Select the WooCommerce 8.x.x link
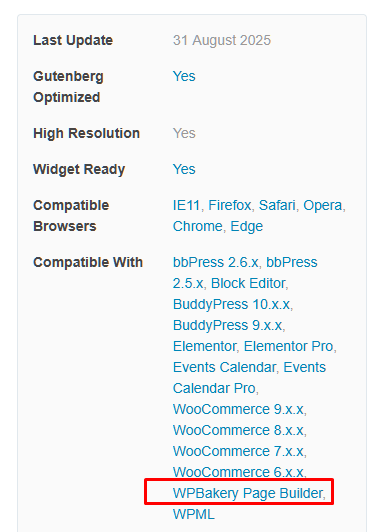 (238, 431)
